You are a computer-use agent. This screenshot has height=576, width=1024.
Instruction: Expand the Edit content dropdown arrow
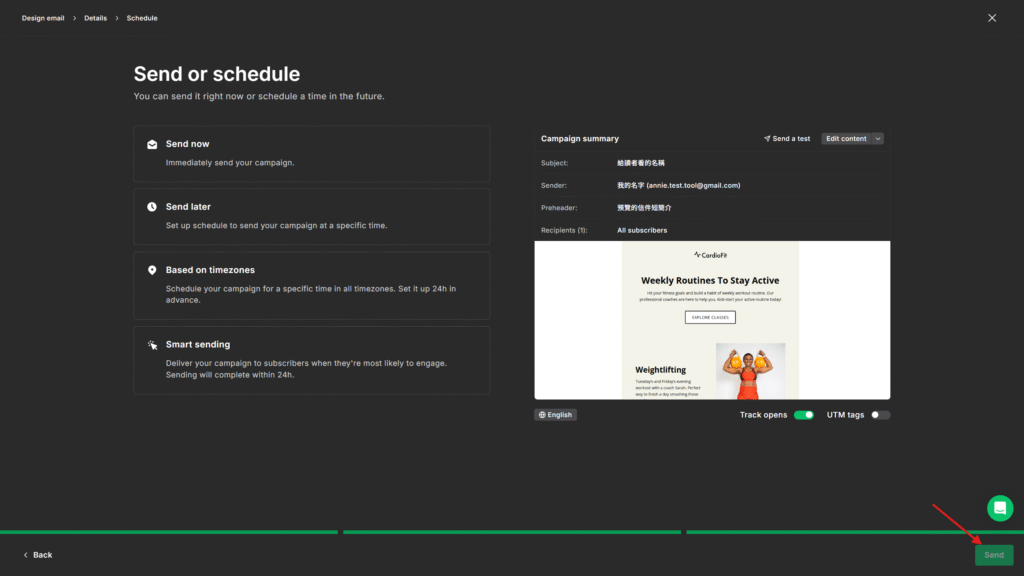pos(878,139)
